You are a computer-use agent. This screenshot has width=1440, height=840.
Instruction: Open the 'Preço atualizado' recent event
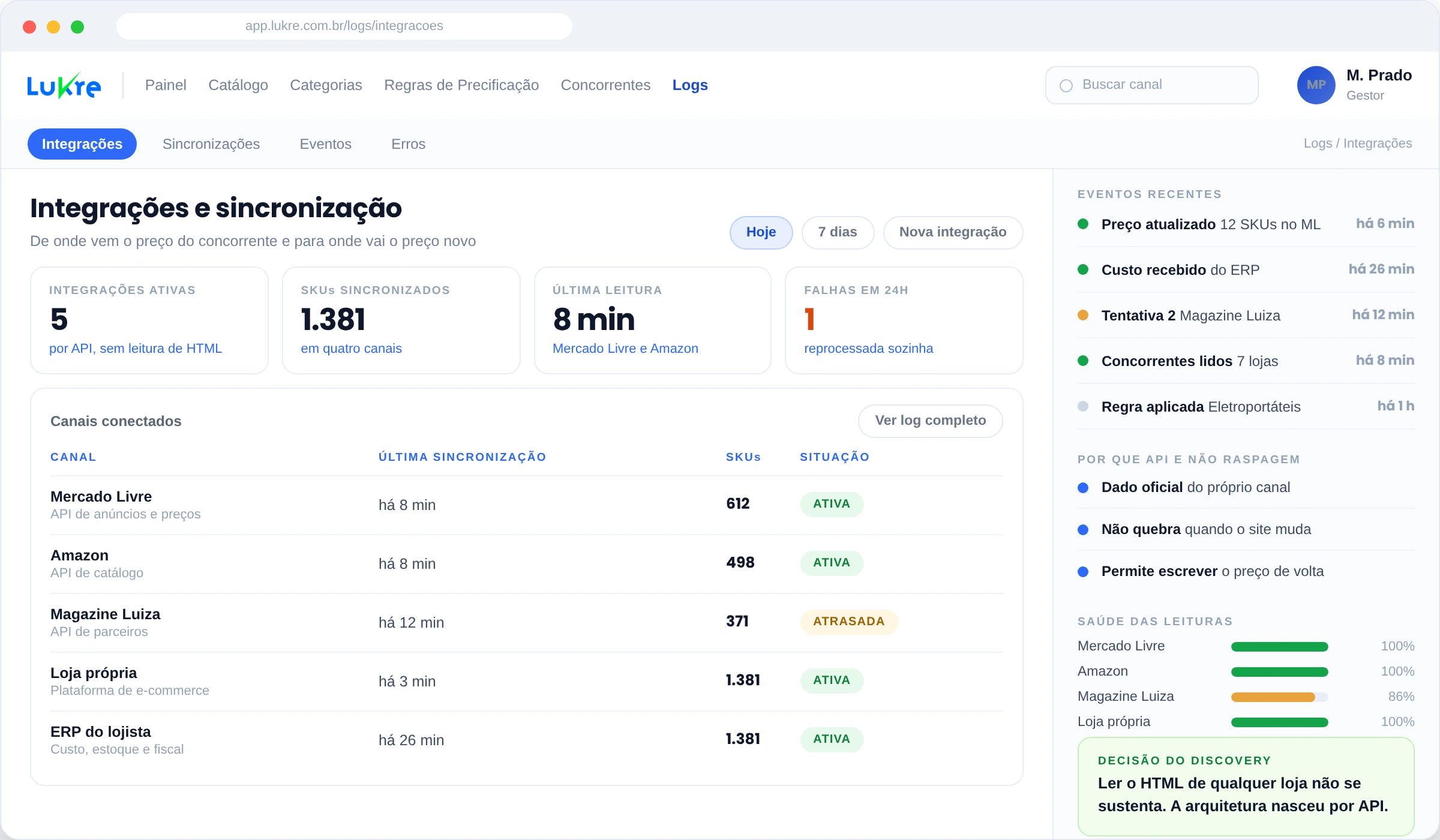pos(1246,224)
